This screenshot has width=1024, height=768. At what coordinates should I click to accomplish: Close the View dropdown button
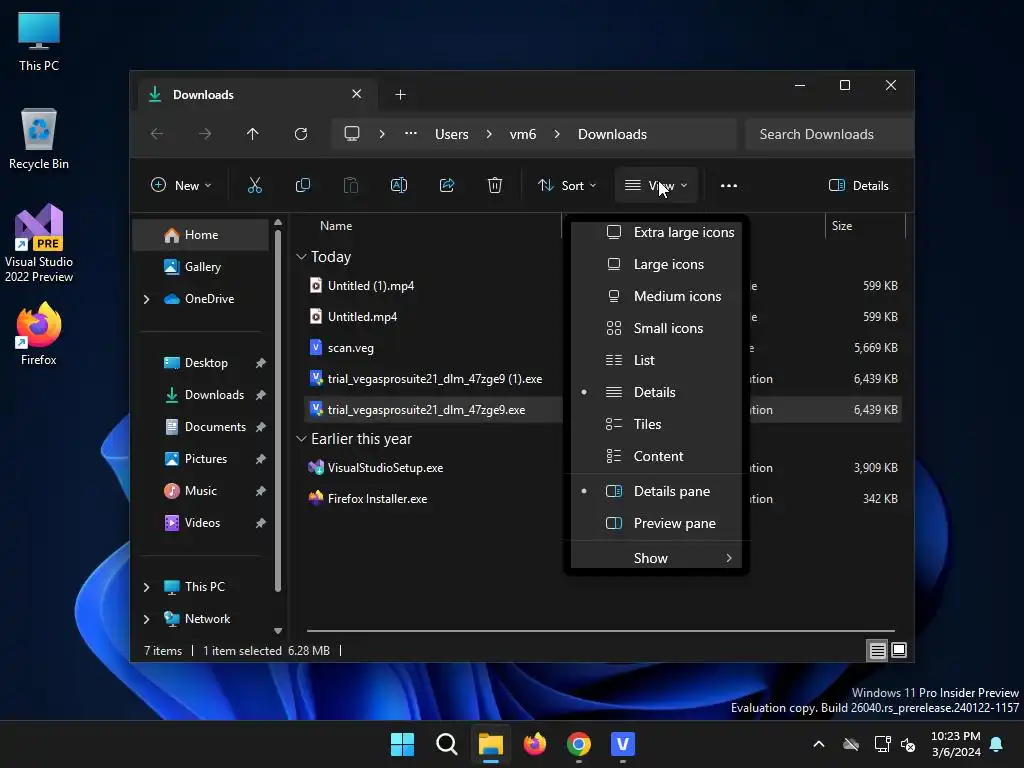coord(656,185)
